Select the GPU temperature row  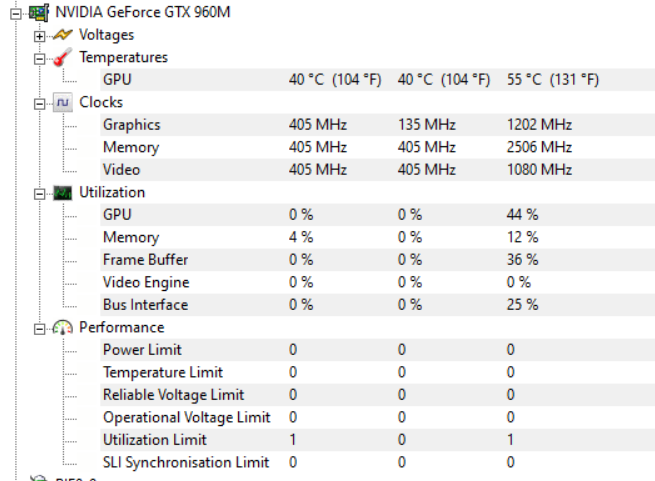coord(378,80)
